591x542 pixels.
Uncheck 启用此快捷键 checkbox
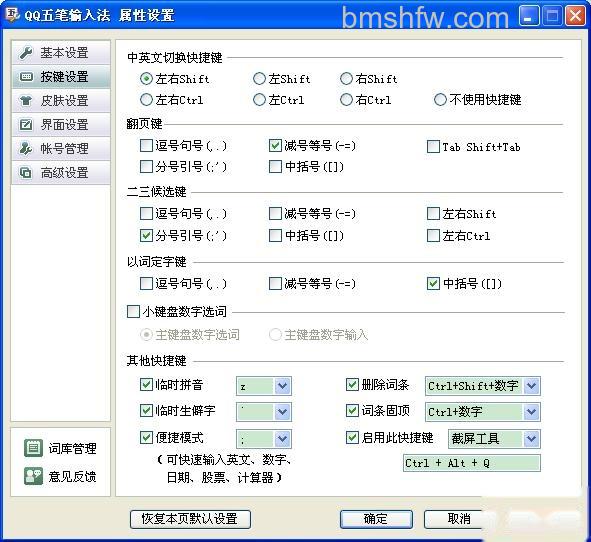click(352, 438)
